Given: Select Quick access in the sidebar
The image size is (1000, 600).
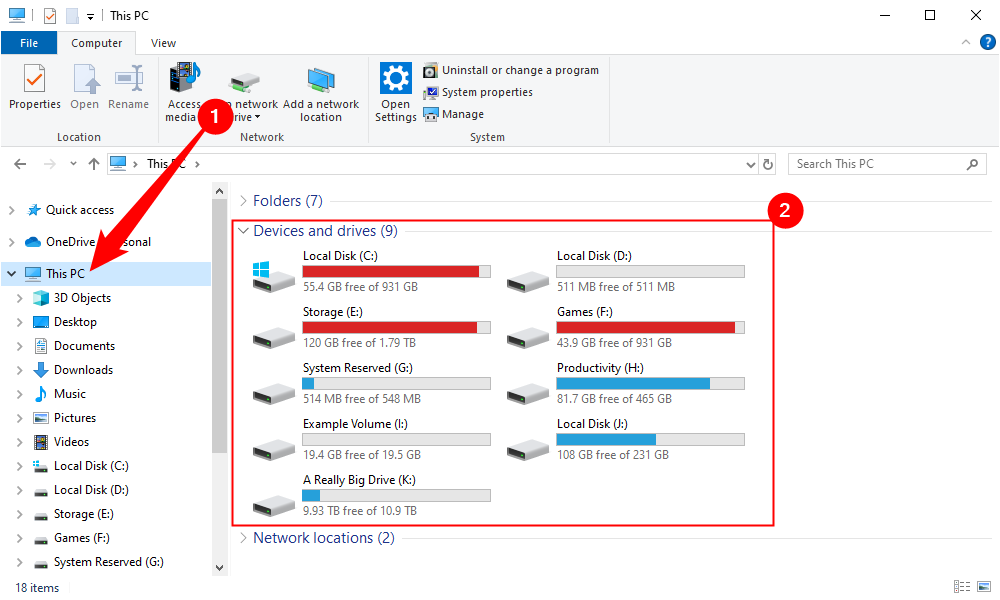Looking at the screenshot, I should [80, 210].
